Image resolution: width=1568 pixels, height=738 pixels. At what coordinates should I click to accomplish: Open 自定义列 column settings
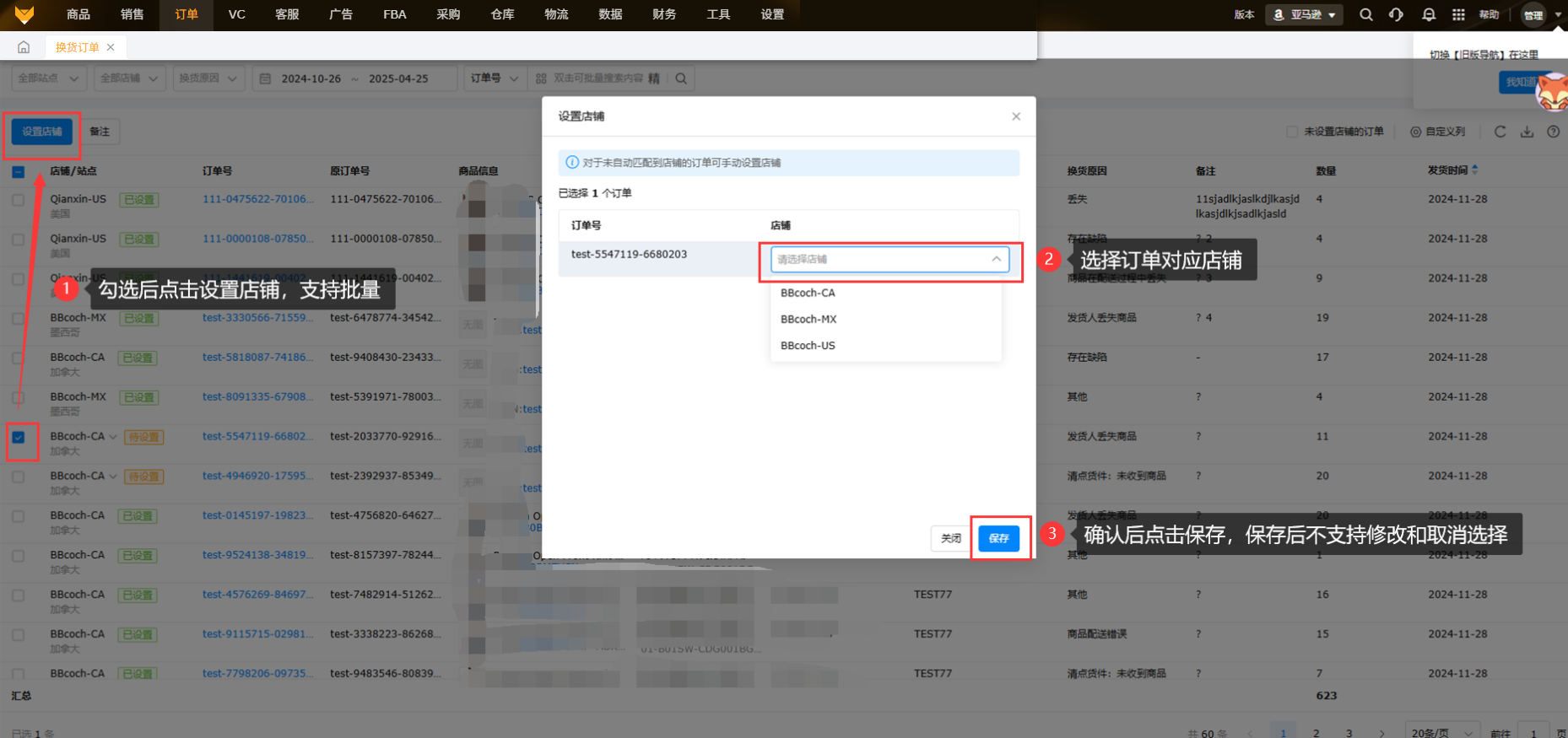click(x=1438, y=132)
